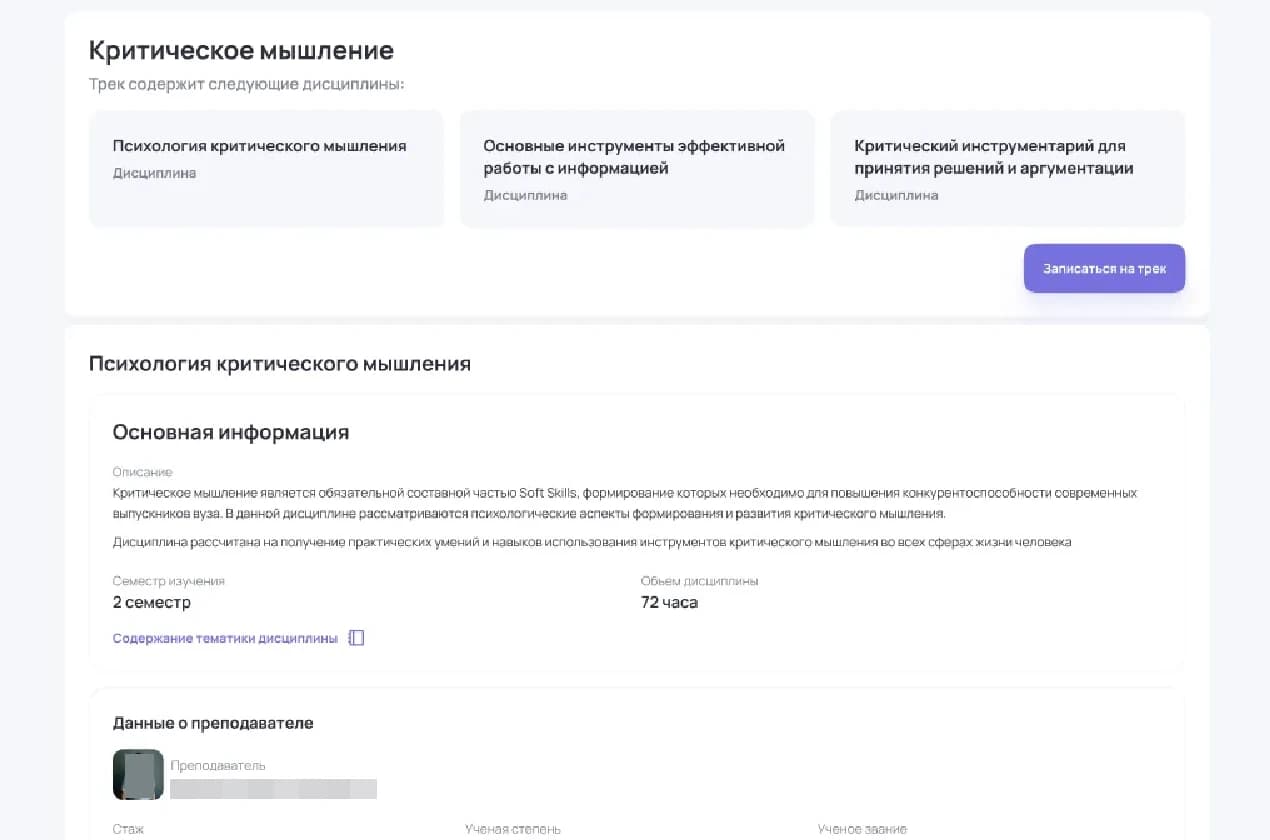Click the "2 семестр" value
The height and width of the screenshot is (840, 1270).
pos(151,602)
